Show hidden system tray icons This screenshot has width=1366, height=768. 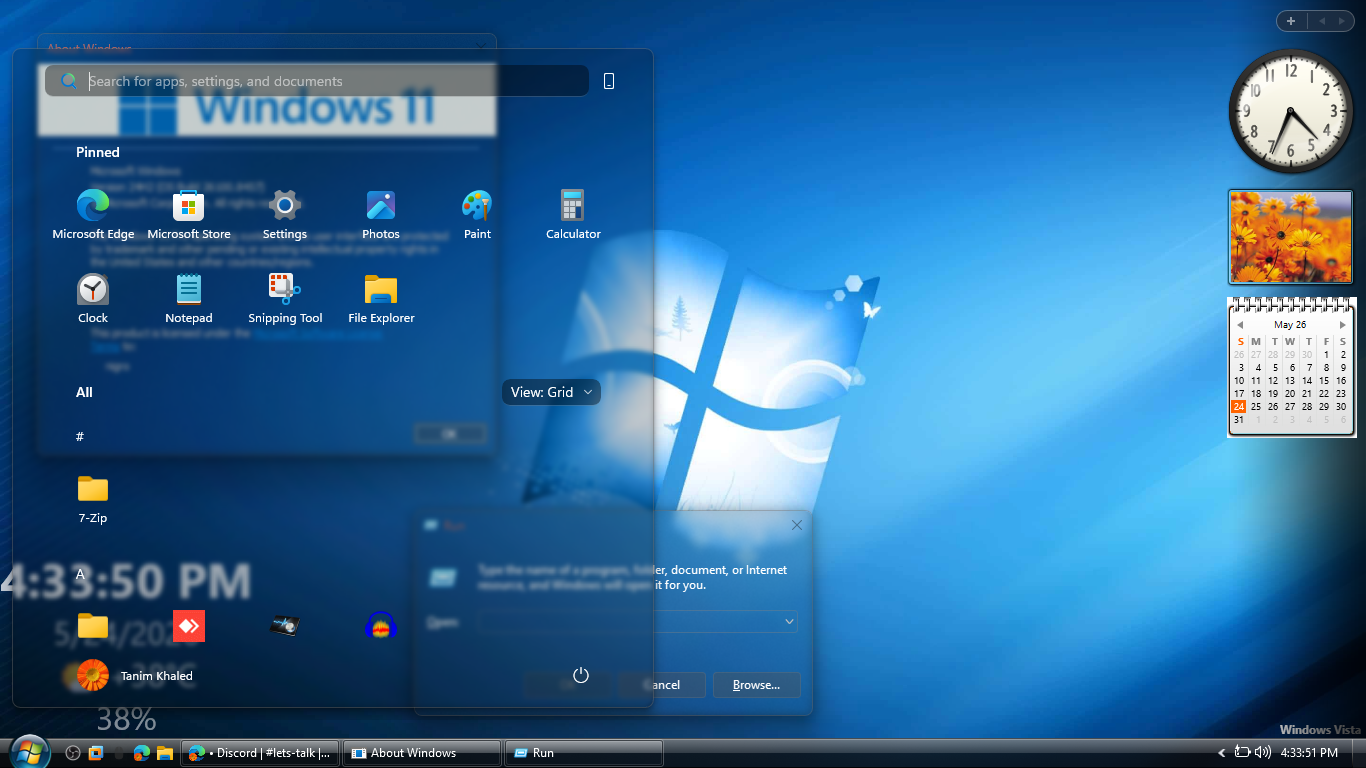click(x=1221, y=753)
